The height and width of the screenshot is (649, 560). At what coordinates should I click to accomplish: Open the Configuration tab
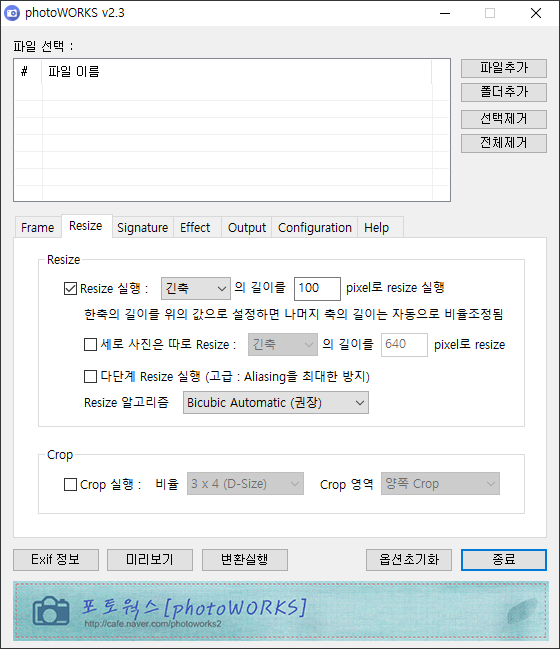point(315,227)
